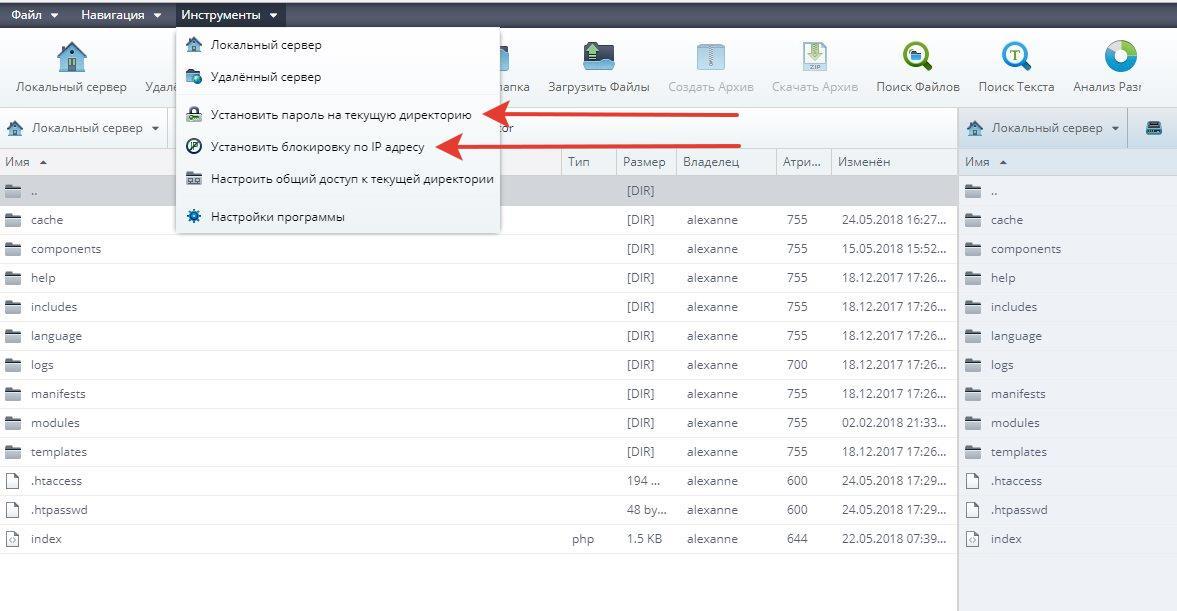Select the includes folder in the left panel
Viewport: 1177px width, 611px height.
click(x=478, y=307)
